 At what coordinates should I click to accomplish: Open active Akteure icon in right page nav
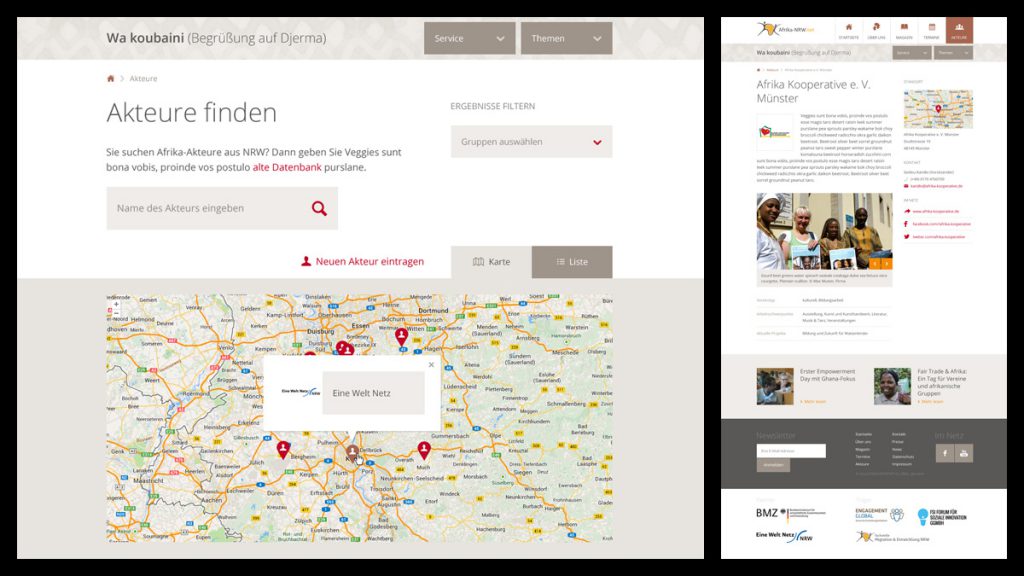(x=959, y=29)
